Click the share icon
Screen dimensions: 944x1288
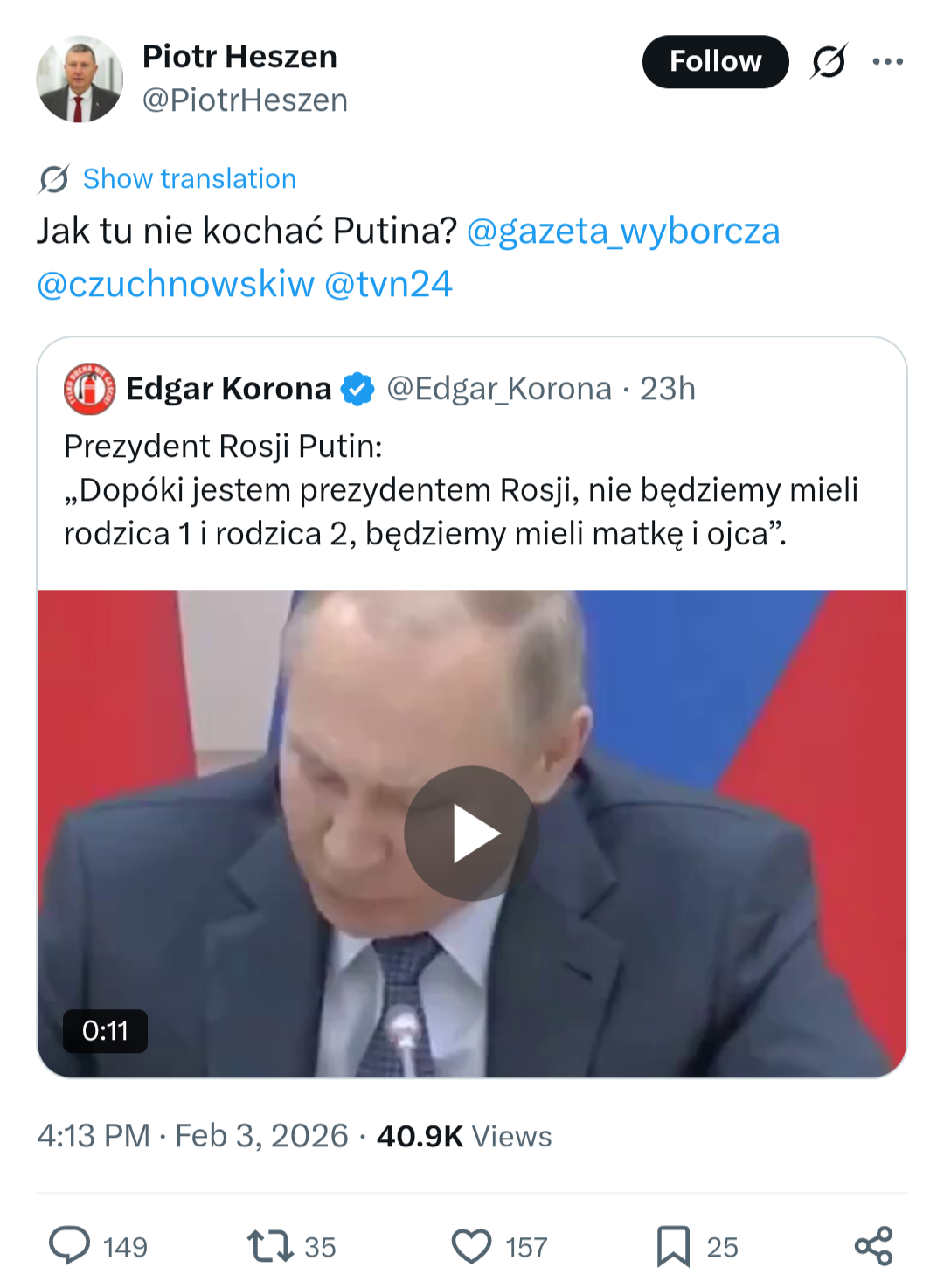click(x=873, y=1246)
